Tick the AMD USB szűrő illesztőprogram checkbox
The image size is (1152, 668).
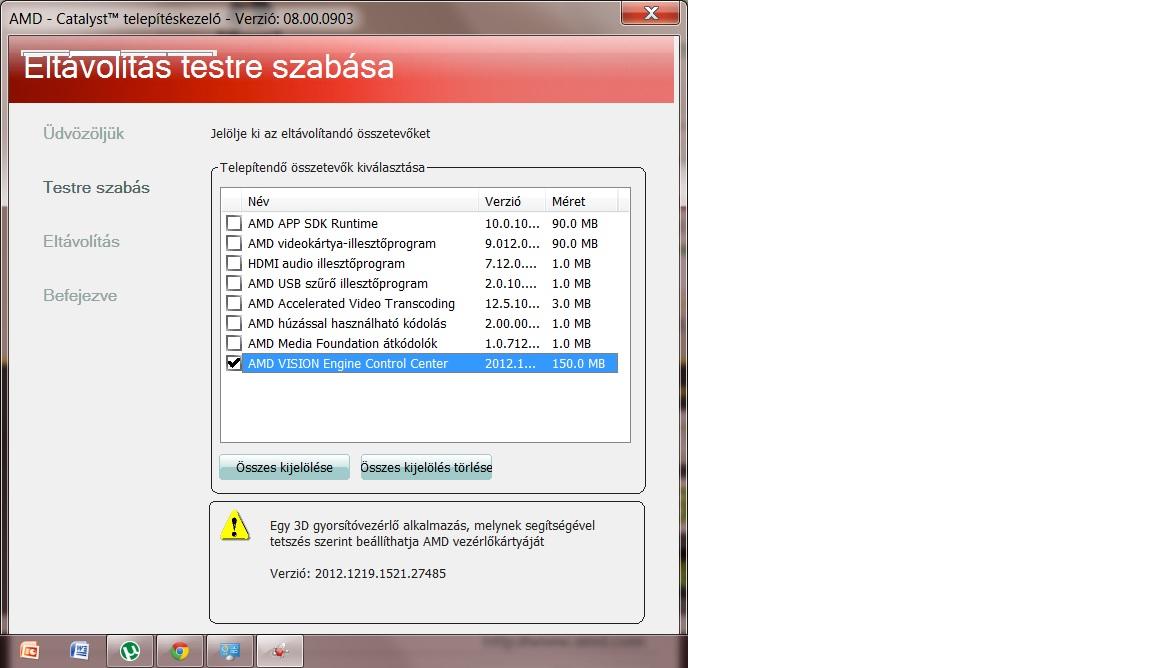pyautogui.click(x=234, y=283)
